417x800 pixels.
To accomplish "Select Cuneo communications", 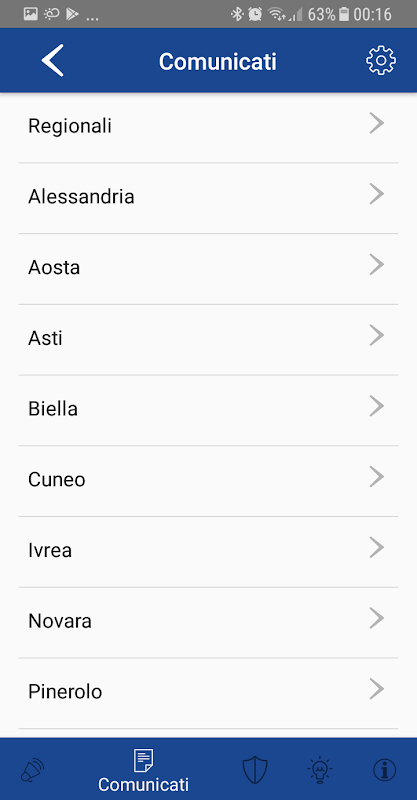I will (x=208, y=481).
